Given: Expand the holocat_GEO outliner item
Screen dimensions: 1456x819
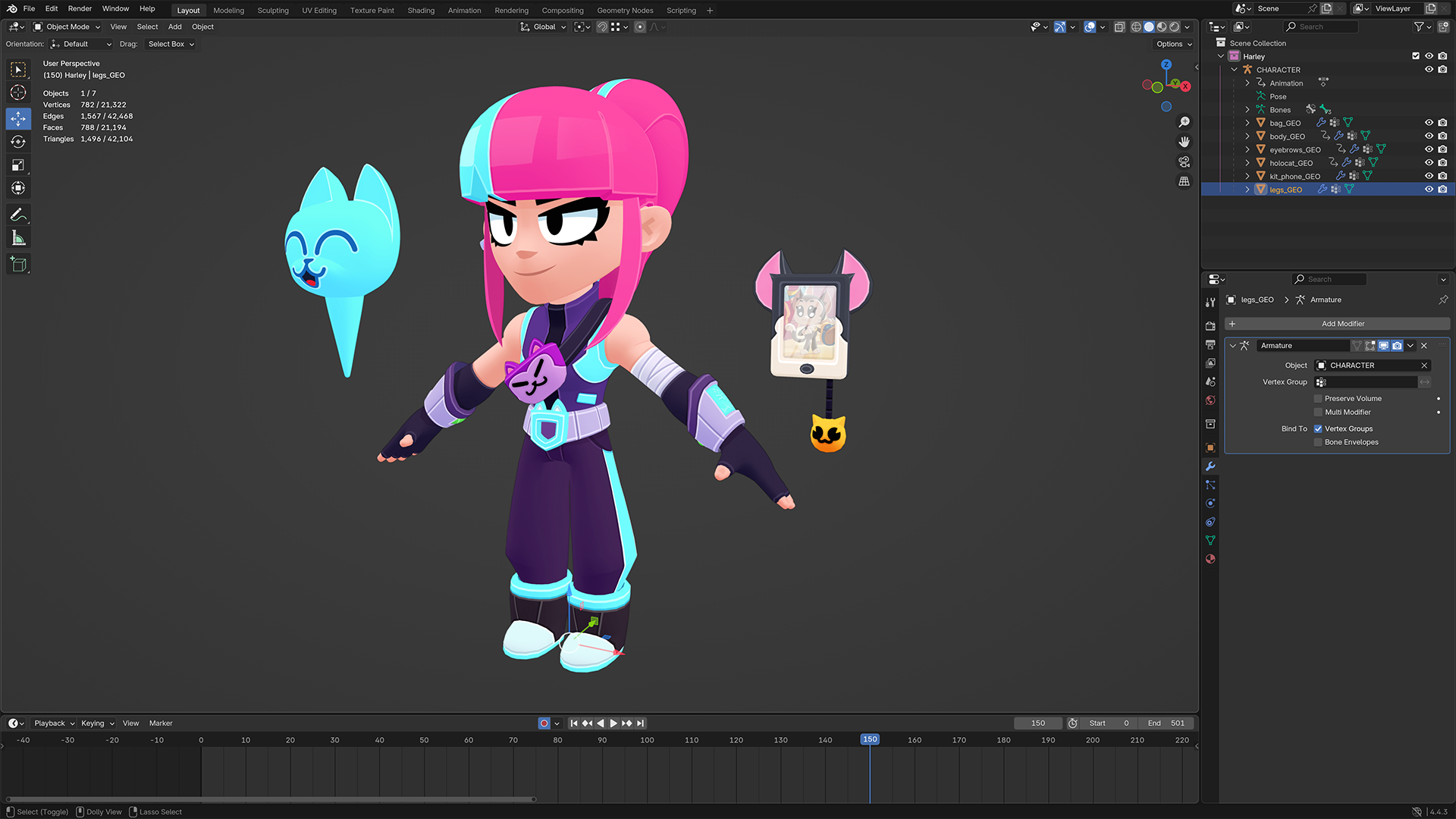Looking at the screenshot, I should [1247, 163].
